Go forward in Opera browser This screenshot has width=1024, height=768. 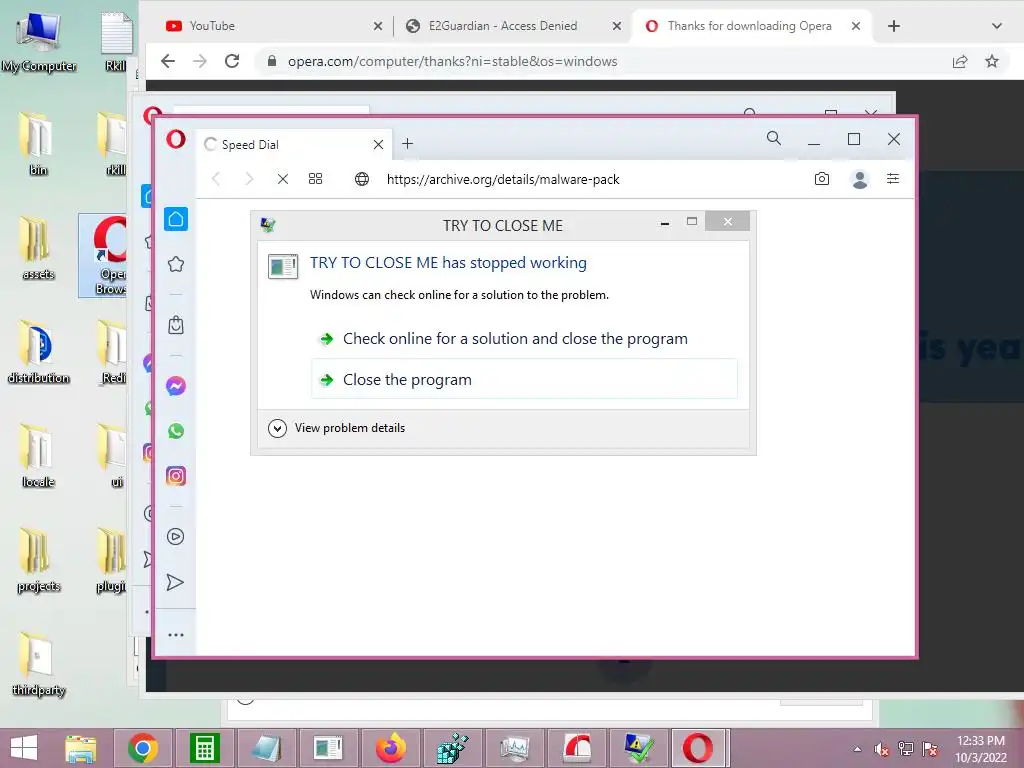[x=249, y=179]
